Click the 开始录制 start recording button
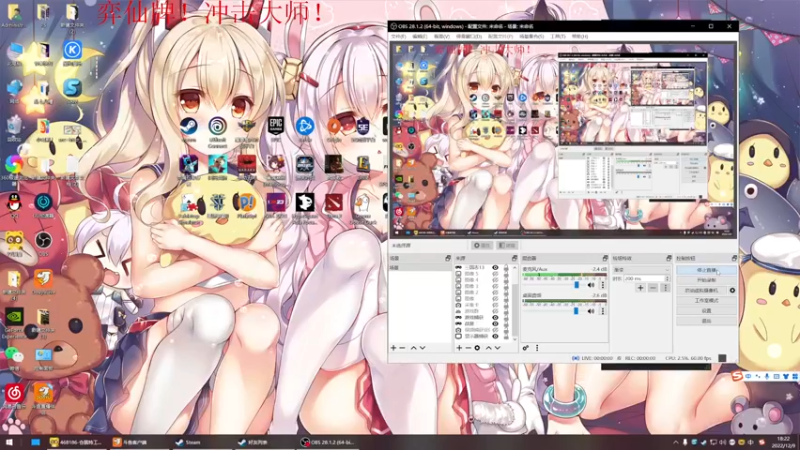The height and width of the screenshot is (450, 800). 707,280
